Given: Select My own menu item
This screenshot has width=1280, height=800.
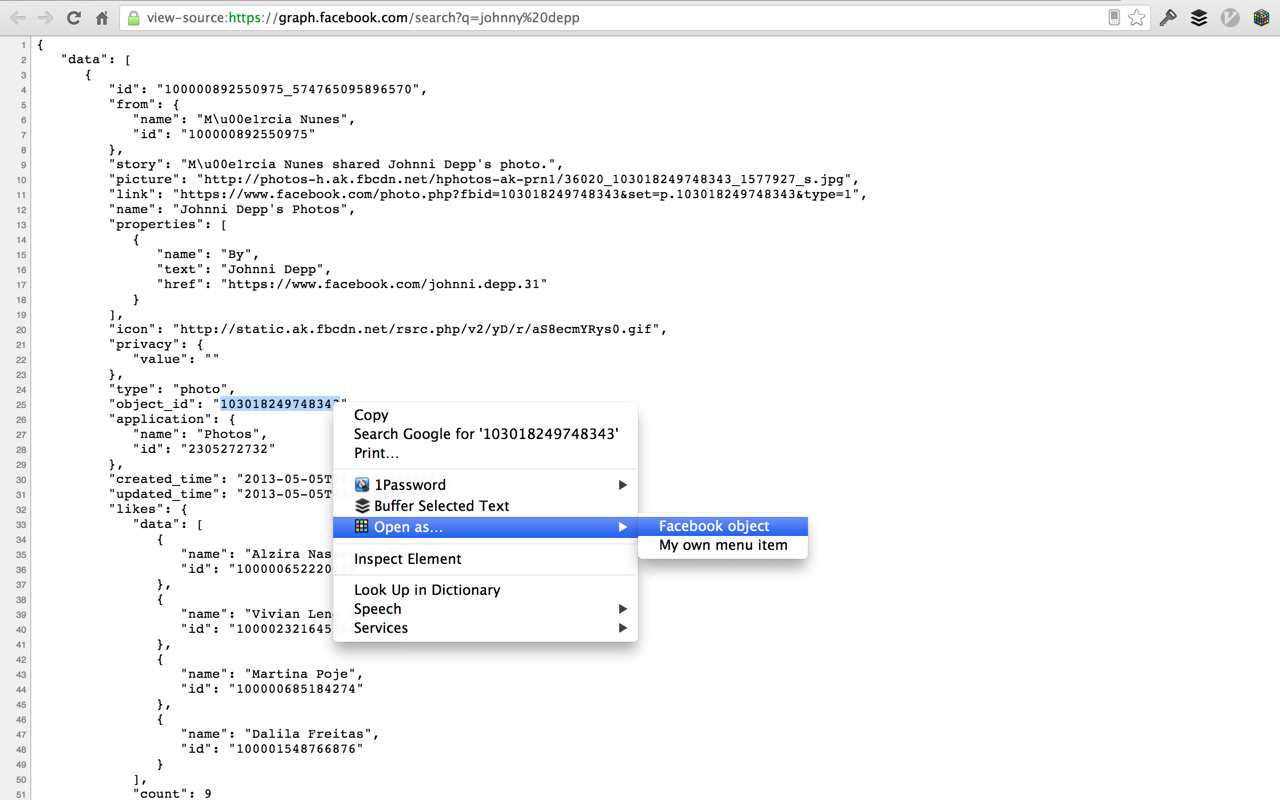Looking at the screenshot, I should click(722, 545).
